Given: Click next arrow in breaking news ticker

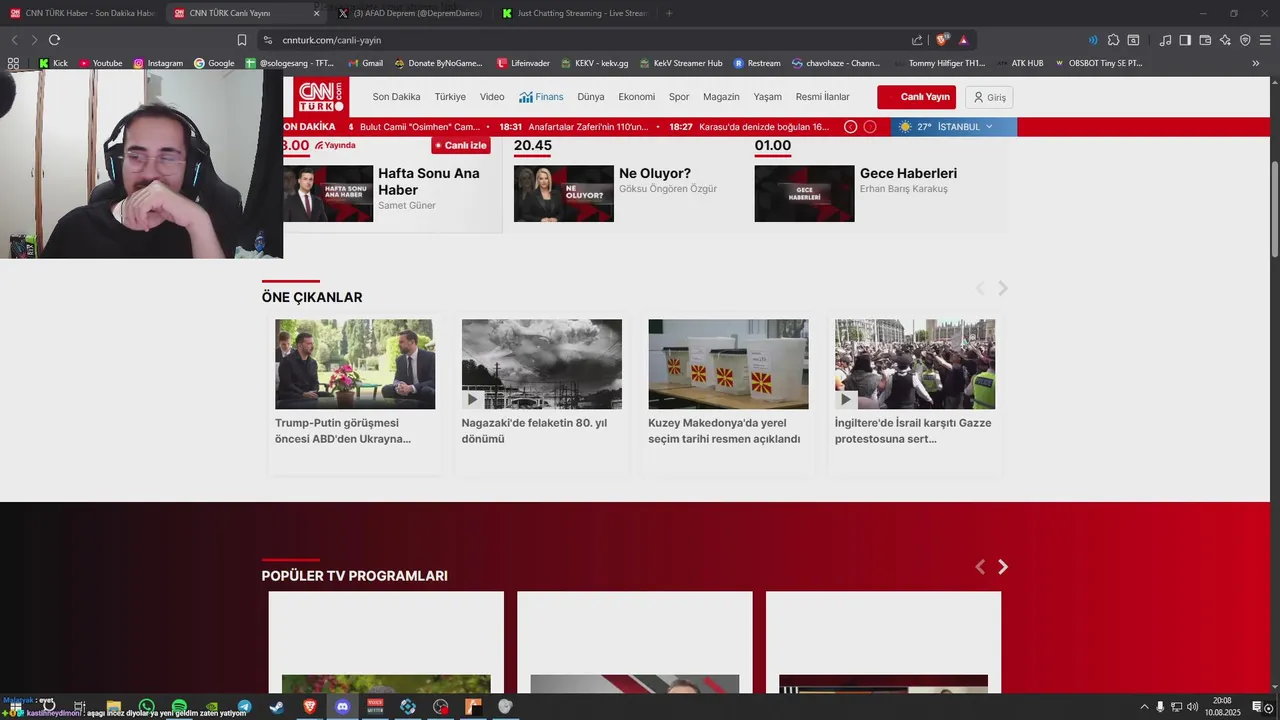Looking at the screenshot, I should pyautogui.click(x=870, y=127).
